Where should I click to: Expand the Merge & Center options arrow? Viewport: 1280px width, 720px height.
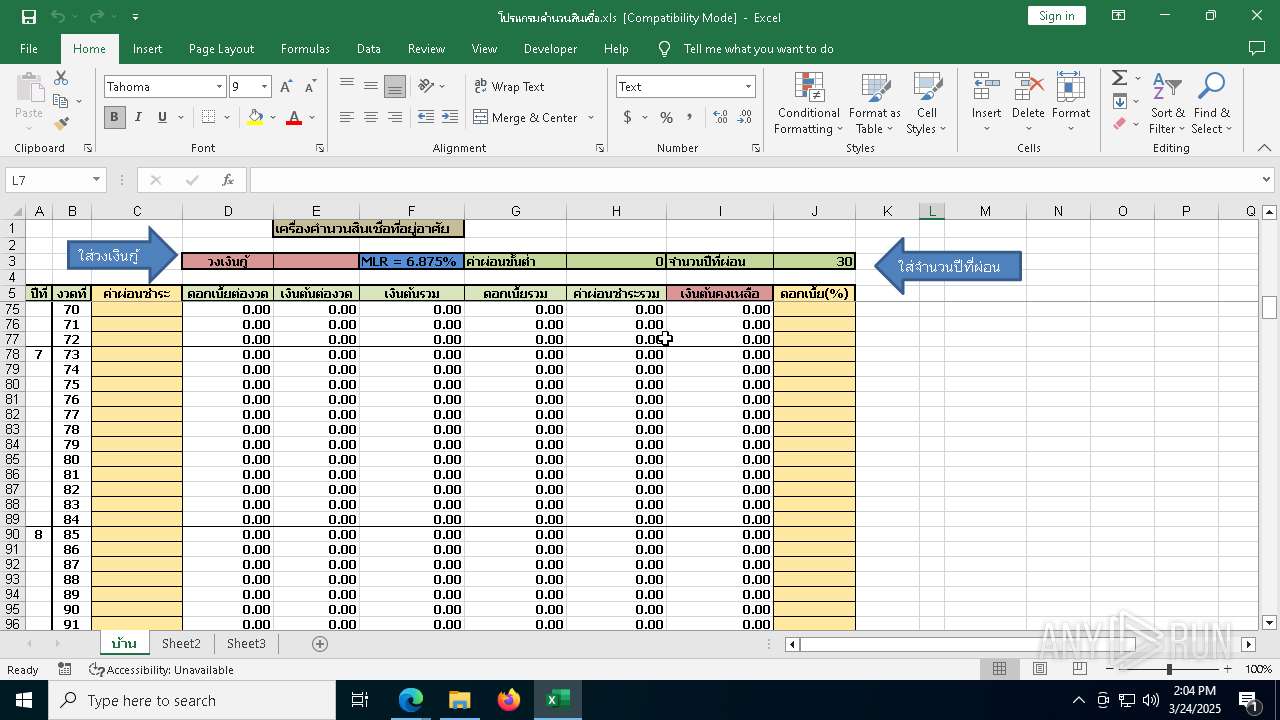[x=591, y=117]
